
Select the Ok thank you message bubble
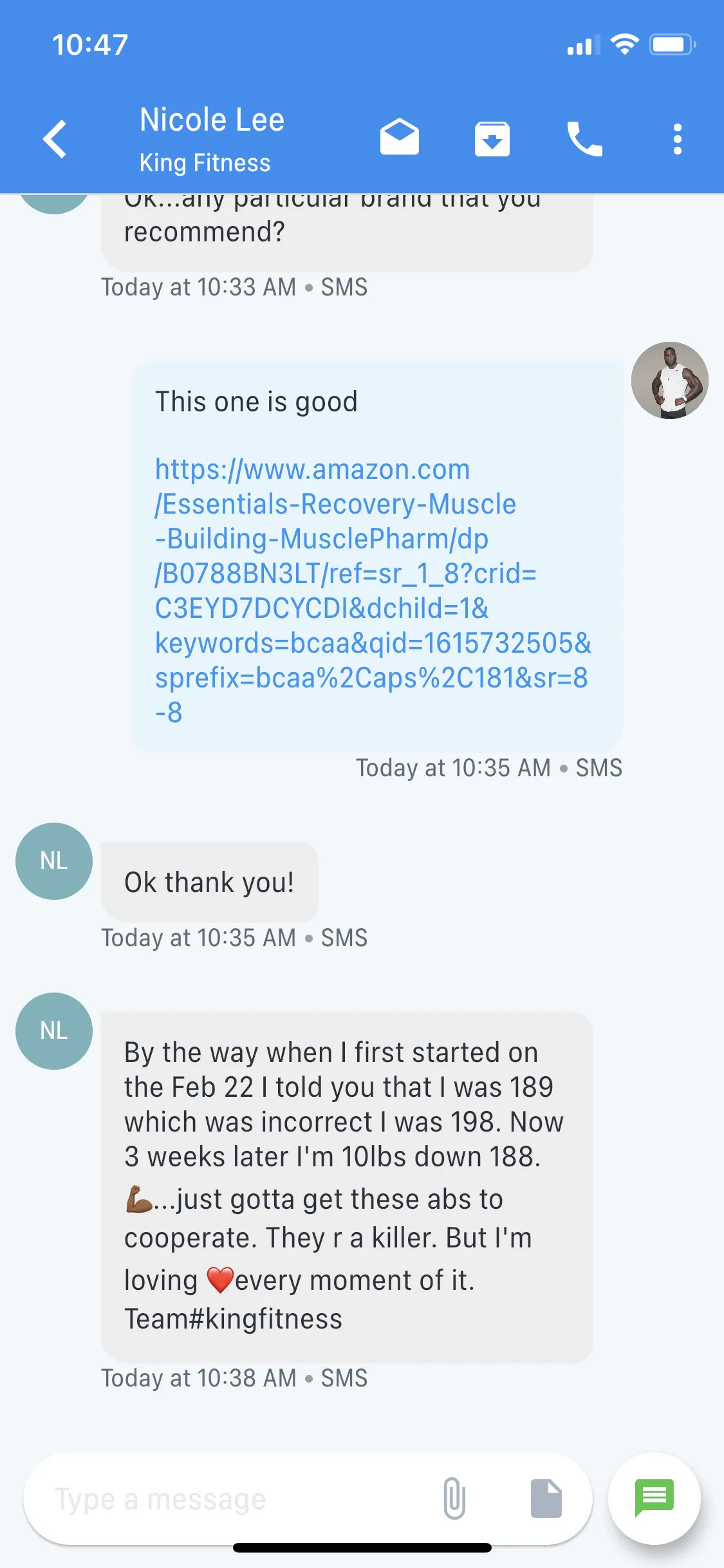pos(209,882)
